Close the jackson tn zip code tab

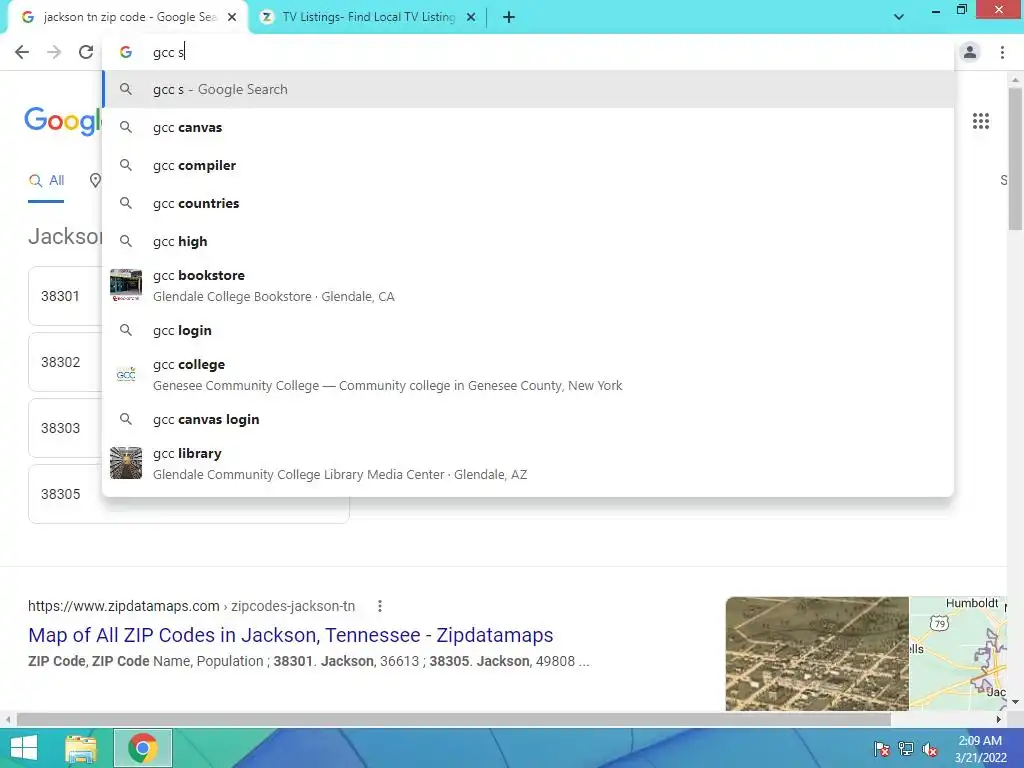coord(232,18)
